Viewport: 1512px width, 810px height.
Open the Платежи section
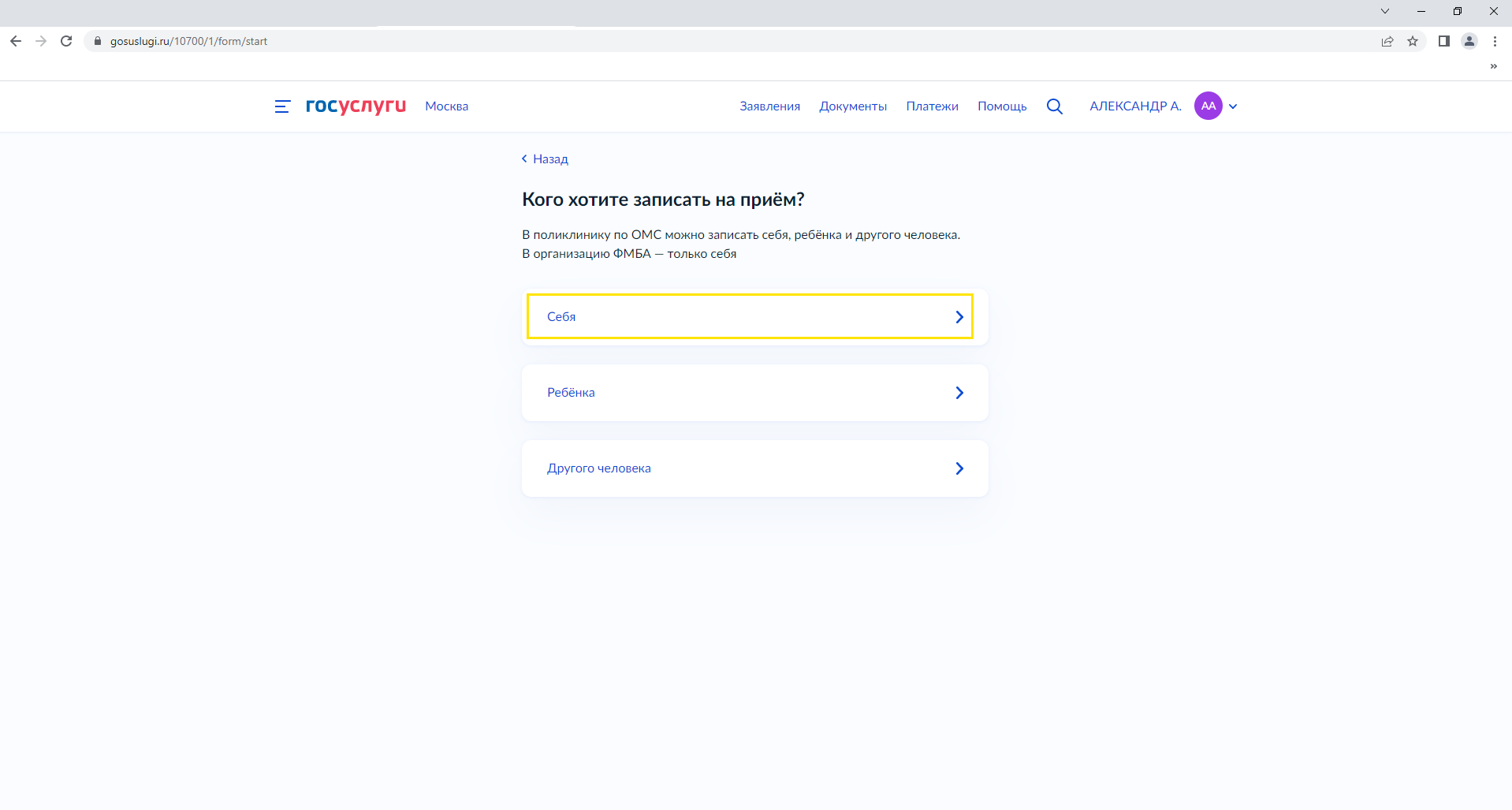[x=932, y=106]
